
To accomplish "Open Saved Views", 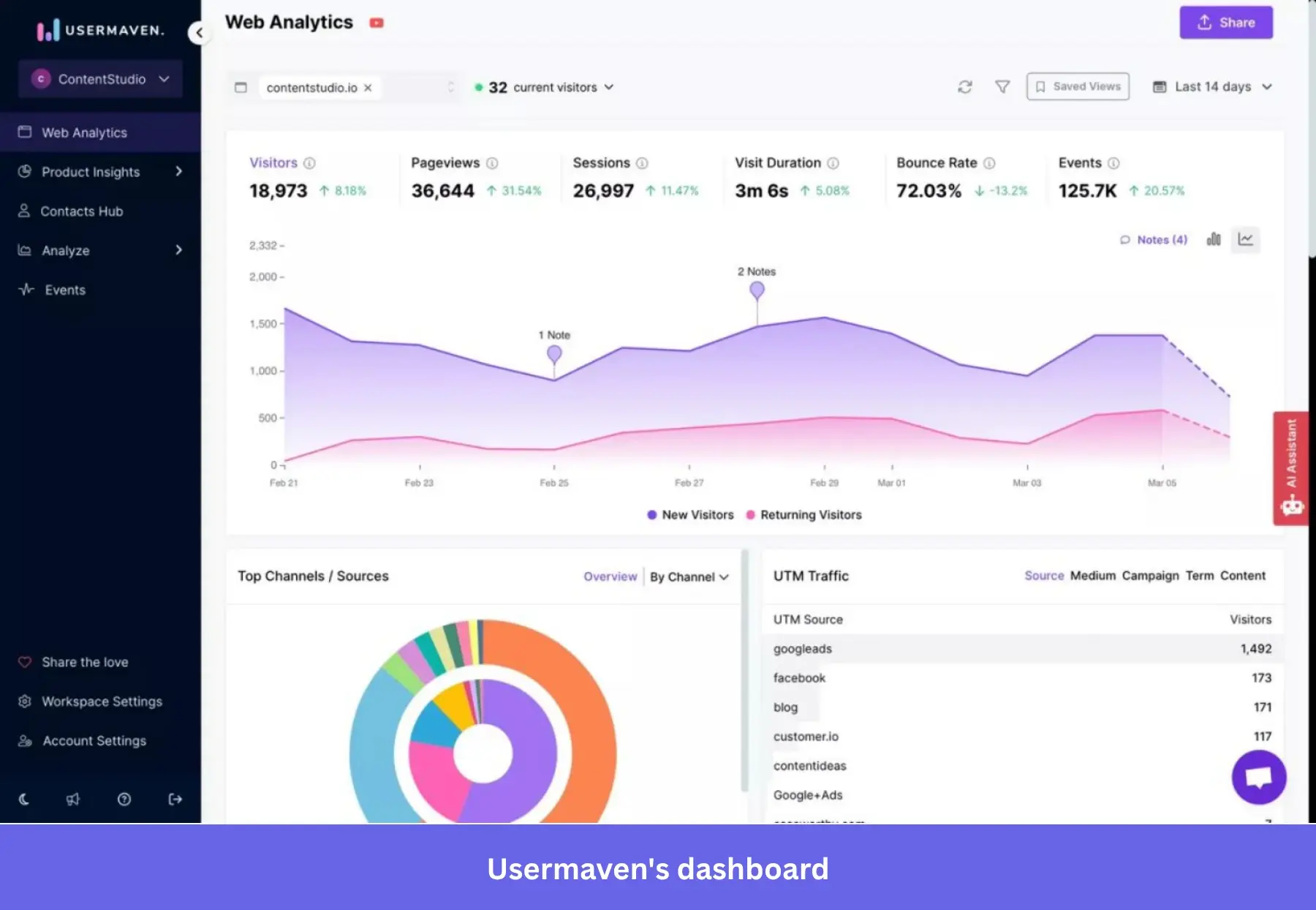I will click(x=1078, y=86).
